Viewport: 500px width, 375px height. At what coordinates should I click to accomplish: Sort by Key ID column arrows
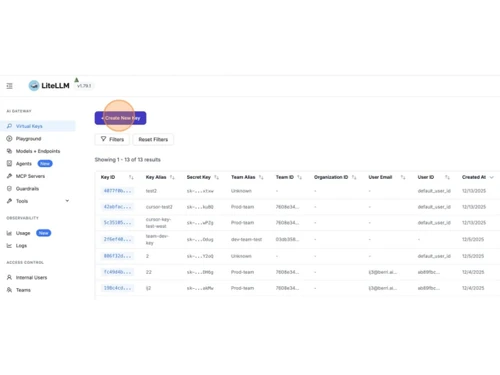(x=131, y=177)
